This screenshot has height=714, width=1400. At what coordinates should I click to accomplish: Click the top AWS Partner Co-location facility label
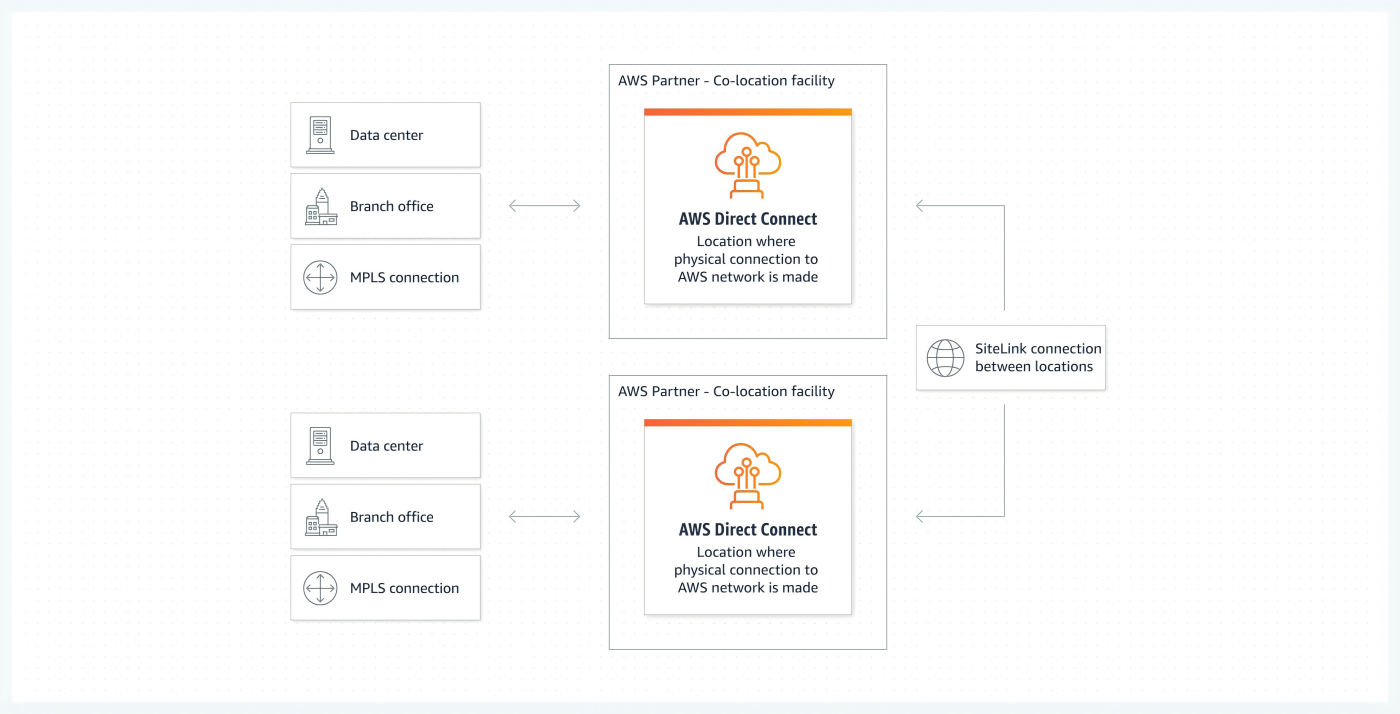tap(726, 81)
